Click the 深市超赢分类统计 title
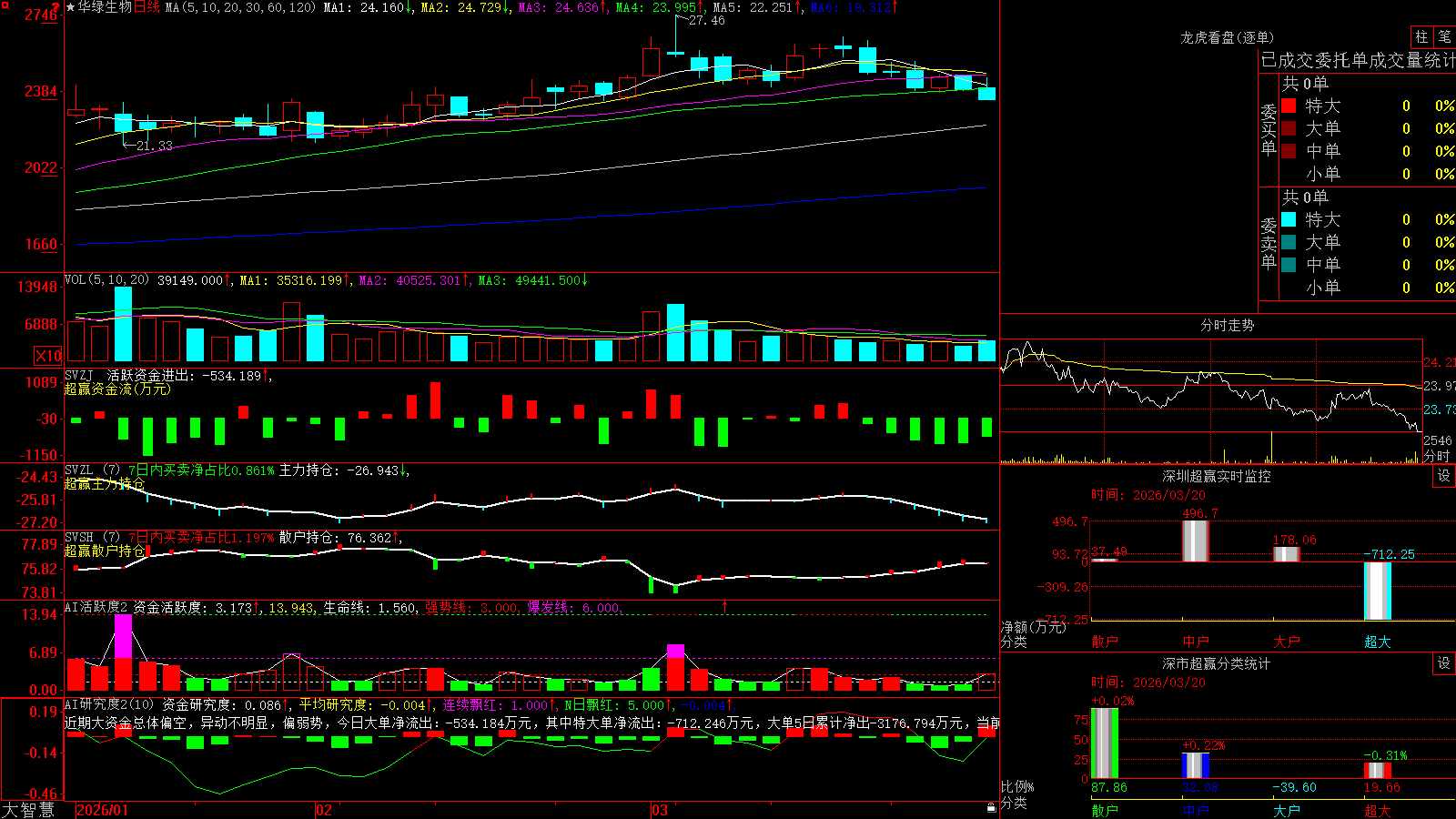 [x=1216, y=663]
